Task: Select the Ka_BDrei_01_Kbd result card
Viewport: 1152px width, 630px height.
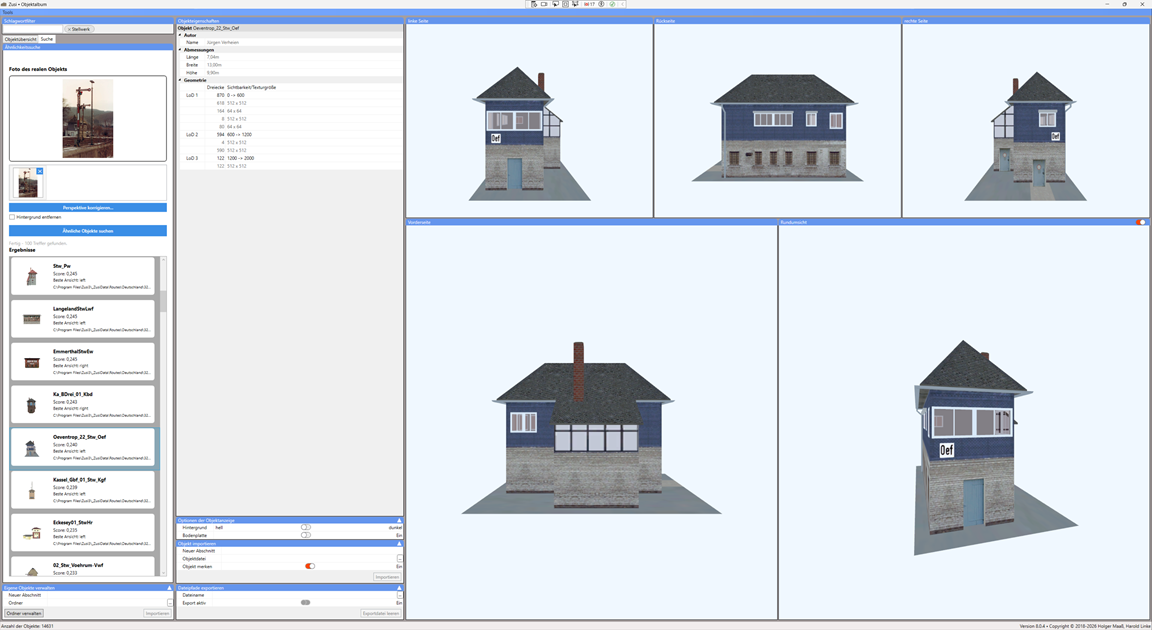Action: (x=82, y=404)
